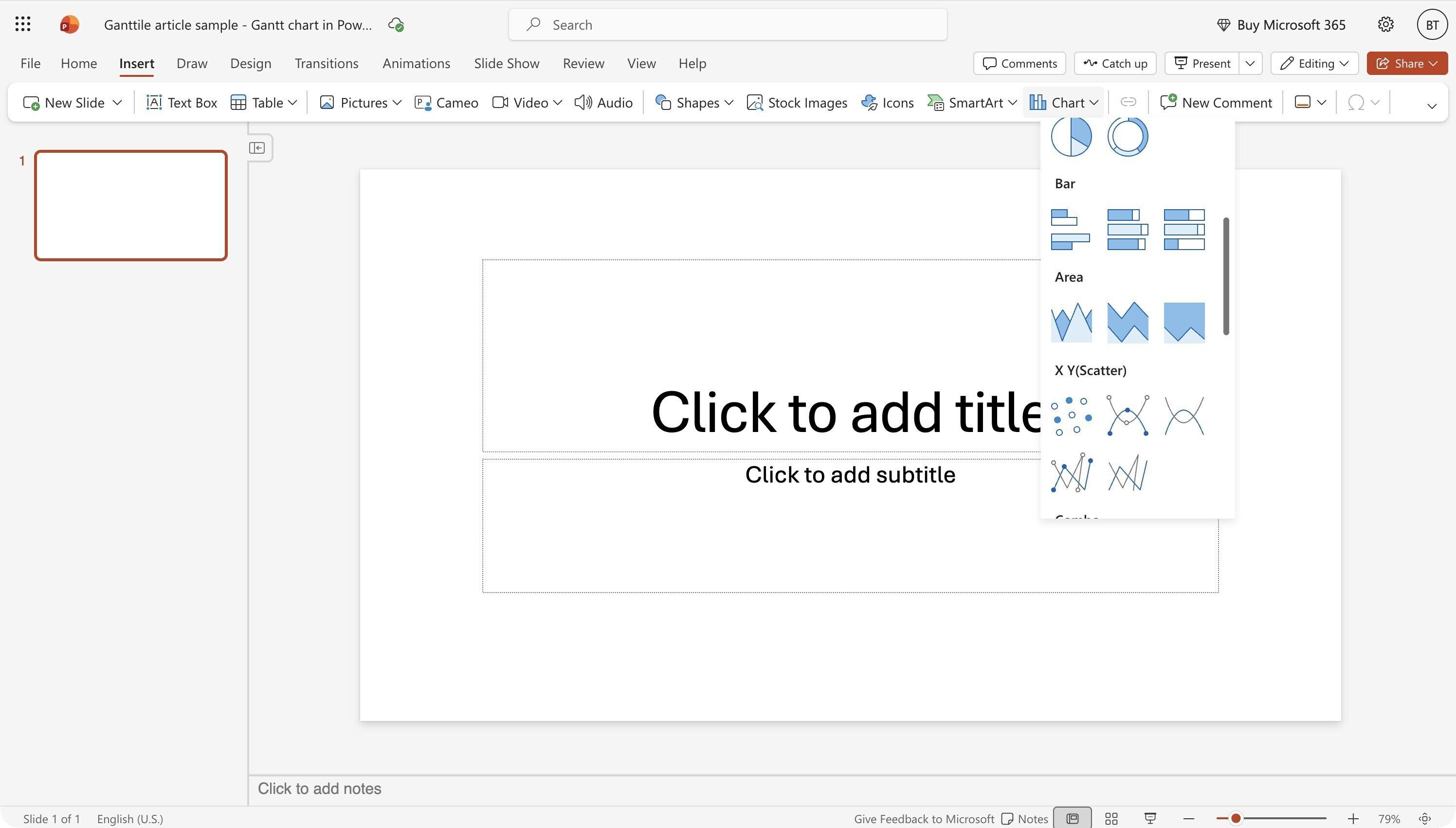Switch to the Draw tab

pyautogui.click(x=192, y=63)
